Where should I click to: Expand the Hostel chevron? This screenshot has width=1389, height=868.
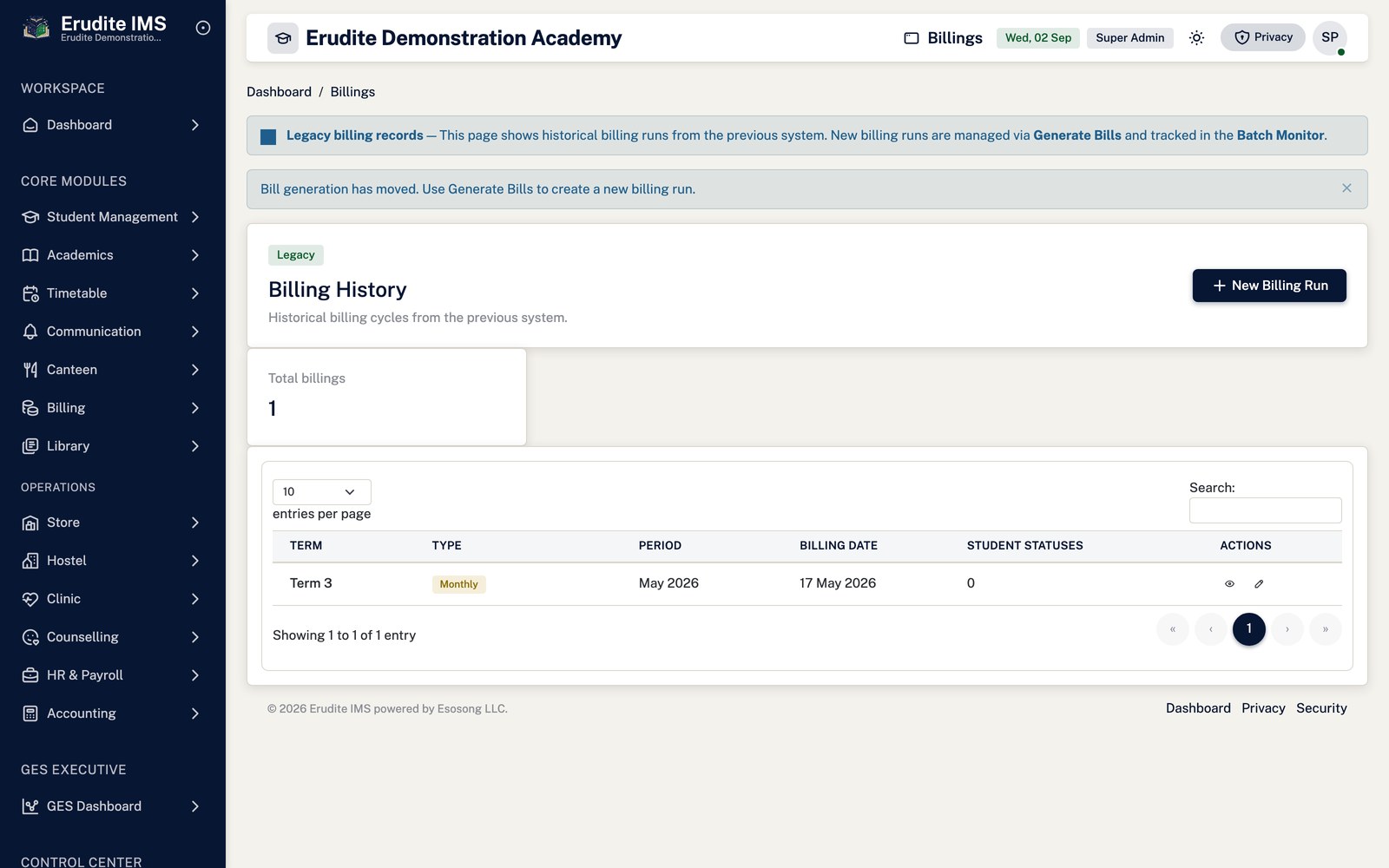point(195,561)
